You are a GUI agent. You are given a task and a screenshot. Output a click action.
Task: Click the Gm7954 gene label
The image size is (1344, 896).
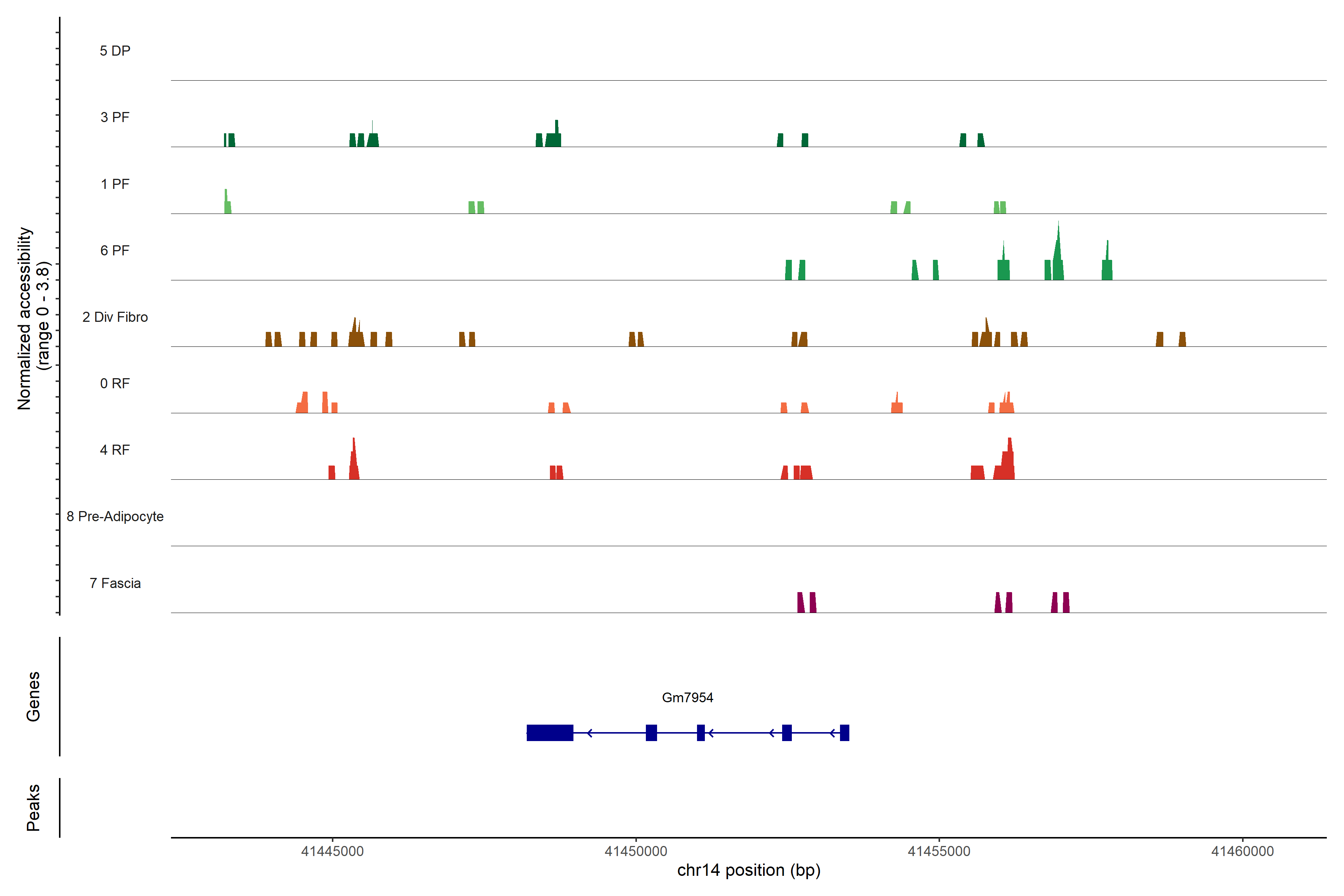(x=687, y=697)
